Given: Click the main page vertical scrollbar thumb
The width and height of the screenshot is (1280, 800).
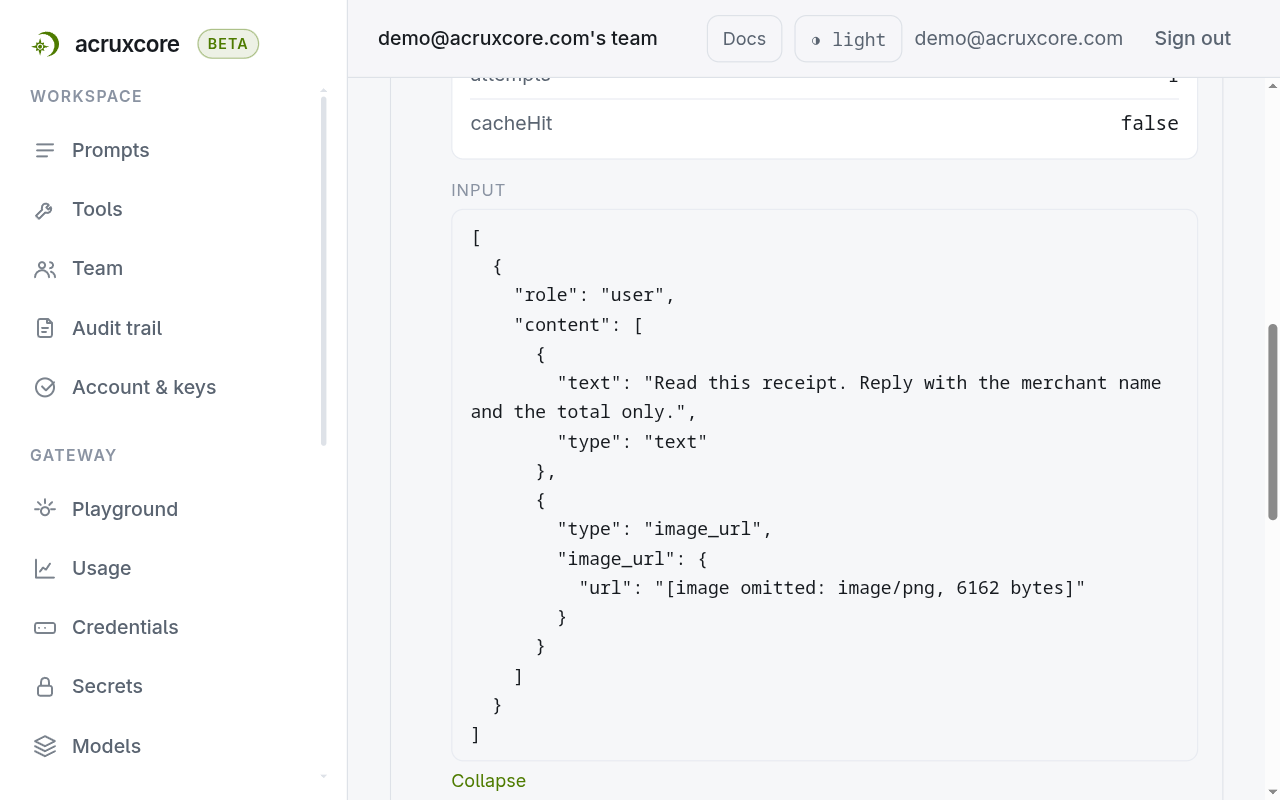Looking at the screenshot, I should point(1273,422).
